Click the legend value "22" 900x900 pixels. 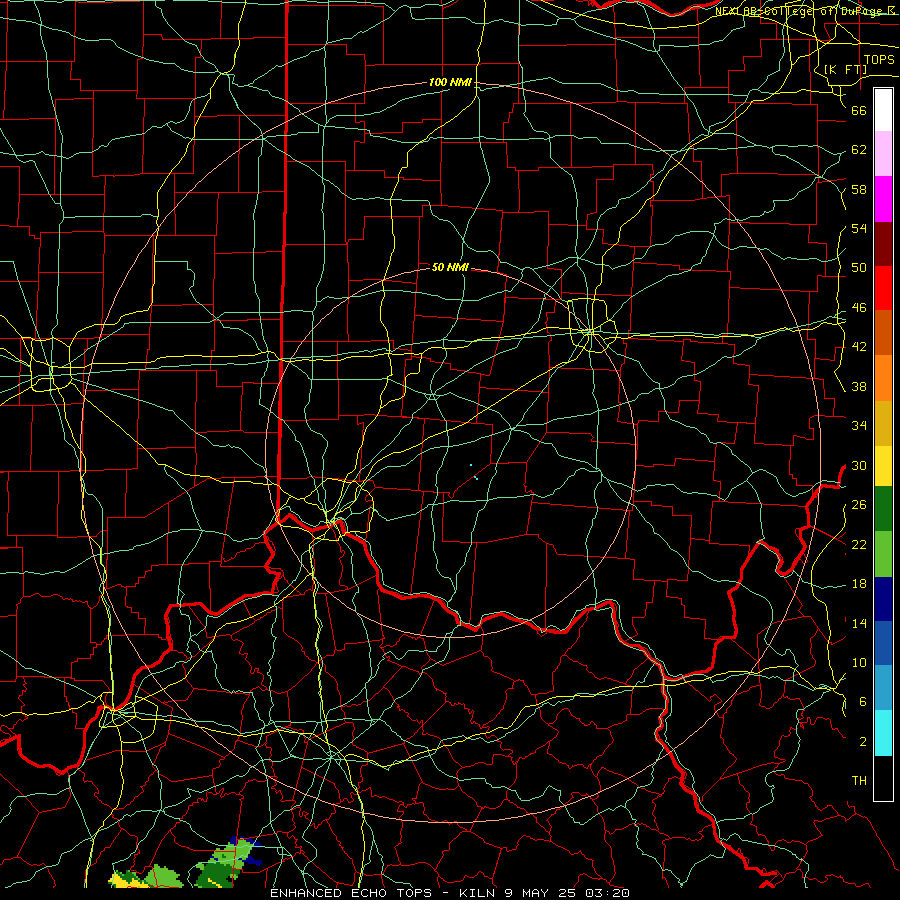tap(859, 544)
